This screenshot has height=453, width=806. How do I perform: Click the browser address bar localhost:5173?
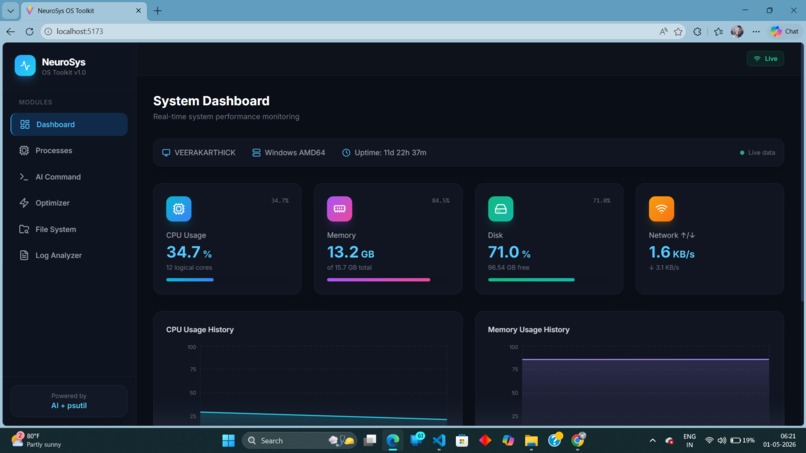pyautogui.click(x=350, y=31)
